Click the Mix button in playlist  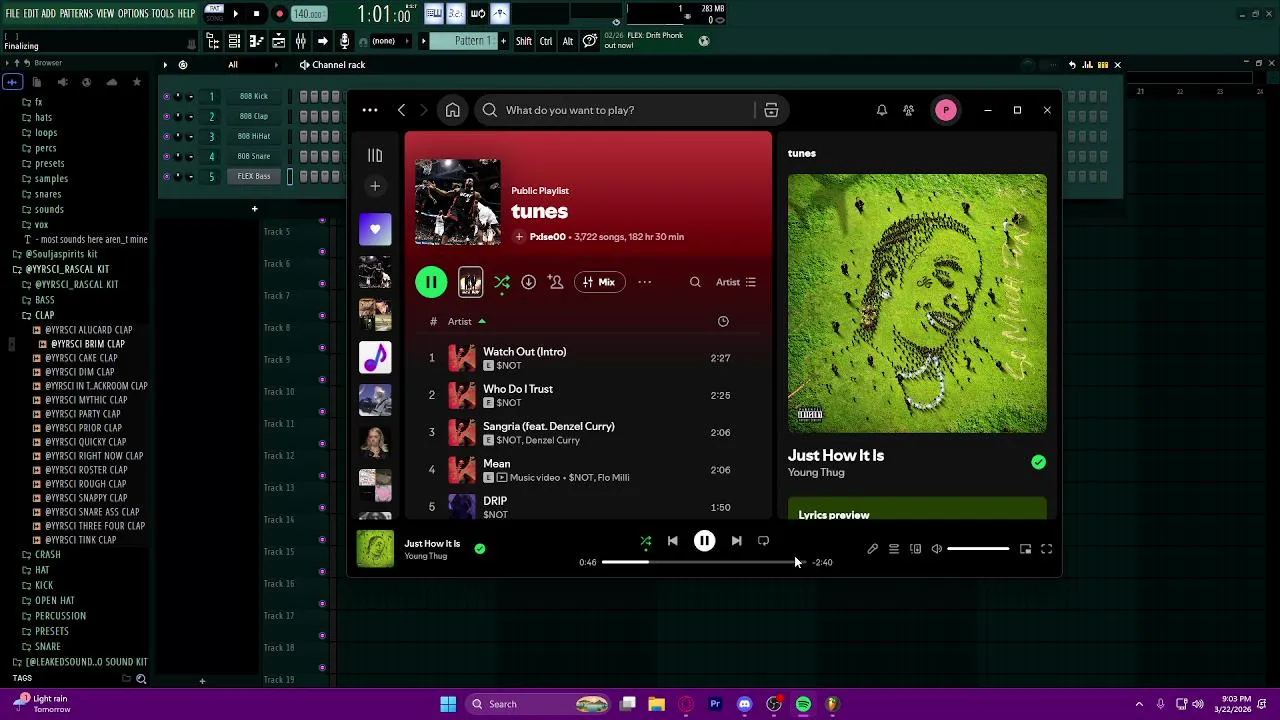pos(599,282)
